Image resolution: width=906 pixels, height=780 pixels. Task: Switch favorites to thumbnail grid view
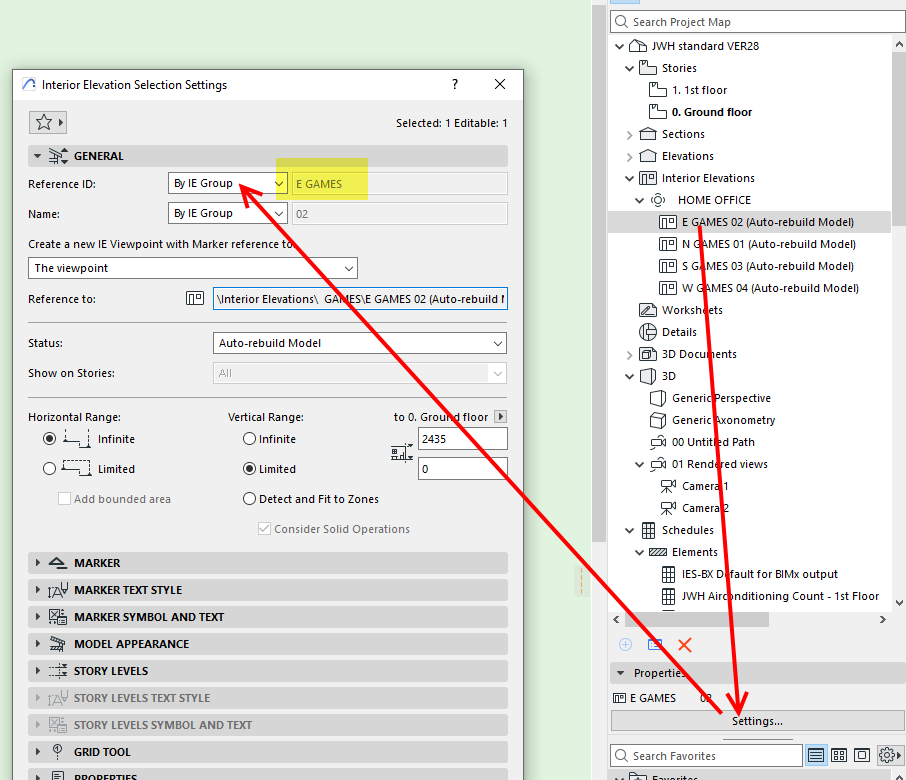[x=839, y=755]
